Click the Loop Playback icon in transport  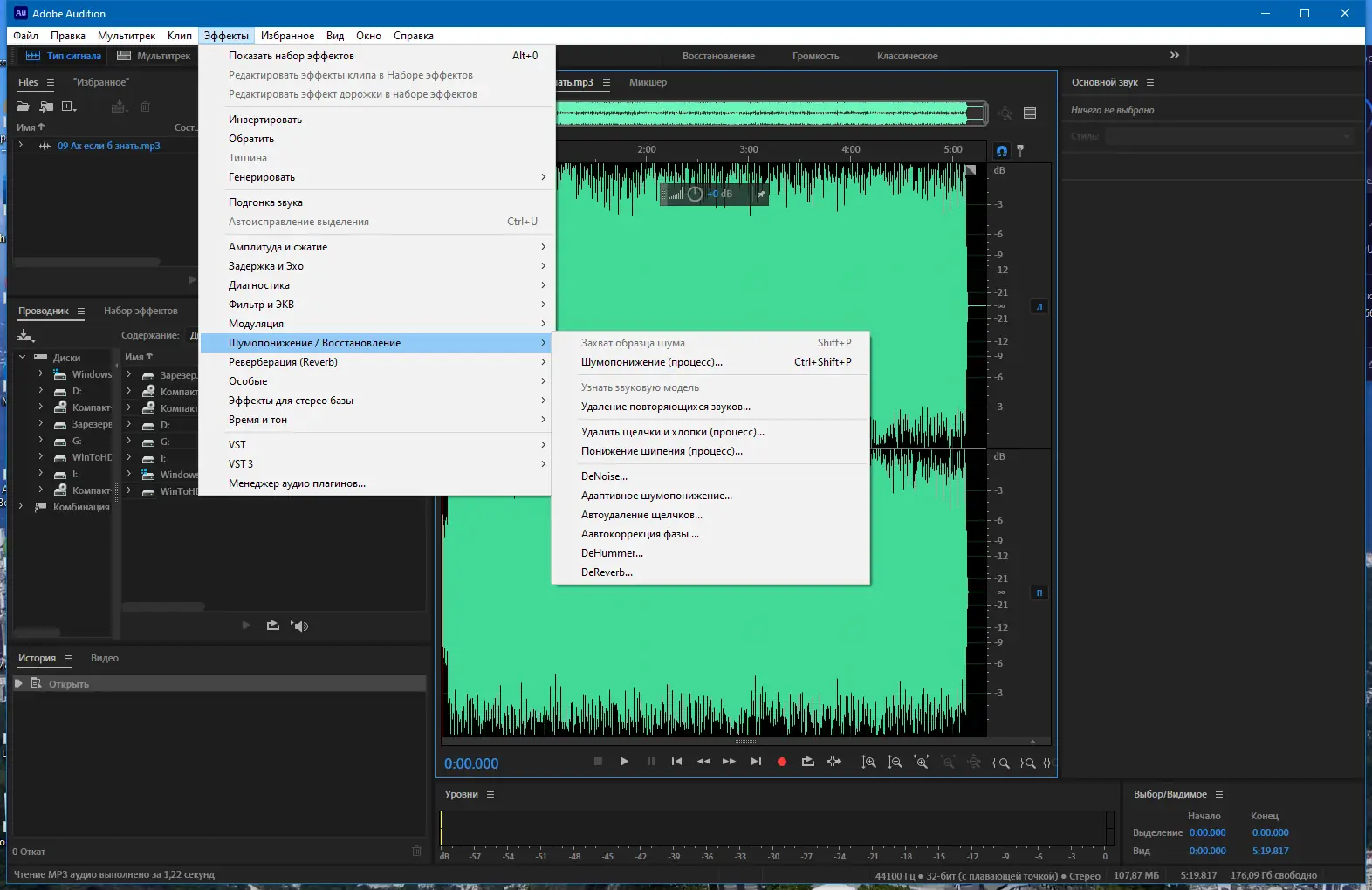tap(808, 762)
